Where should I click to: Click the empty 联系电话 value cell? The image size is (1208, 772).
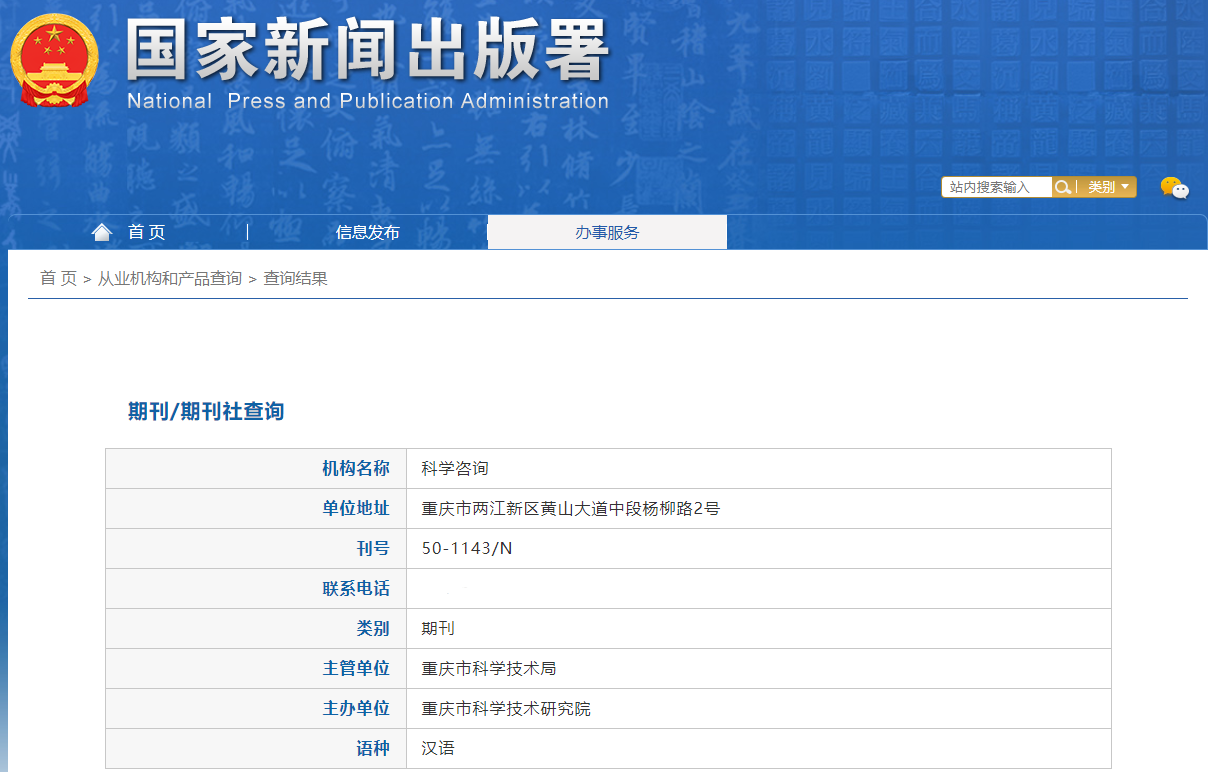coord(757,588)
